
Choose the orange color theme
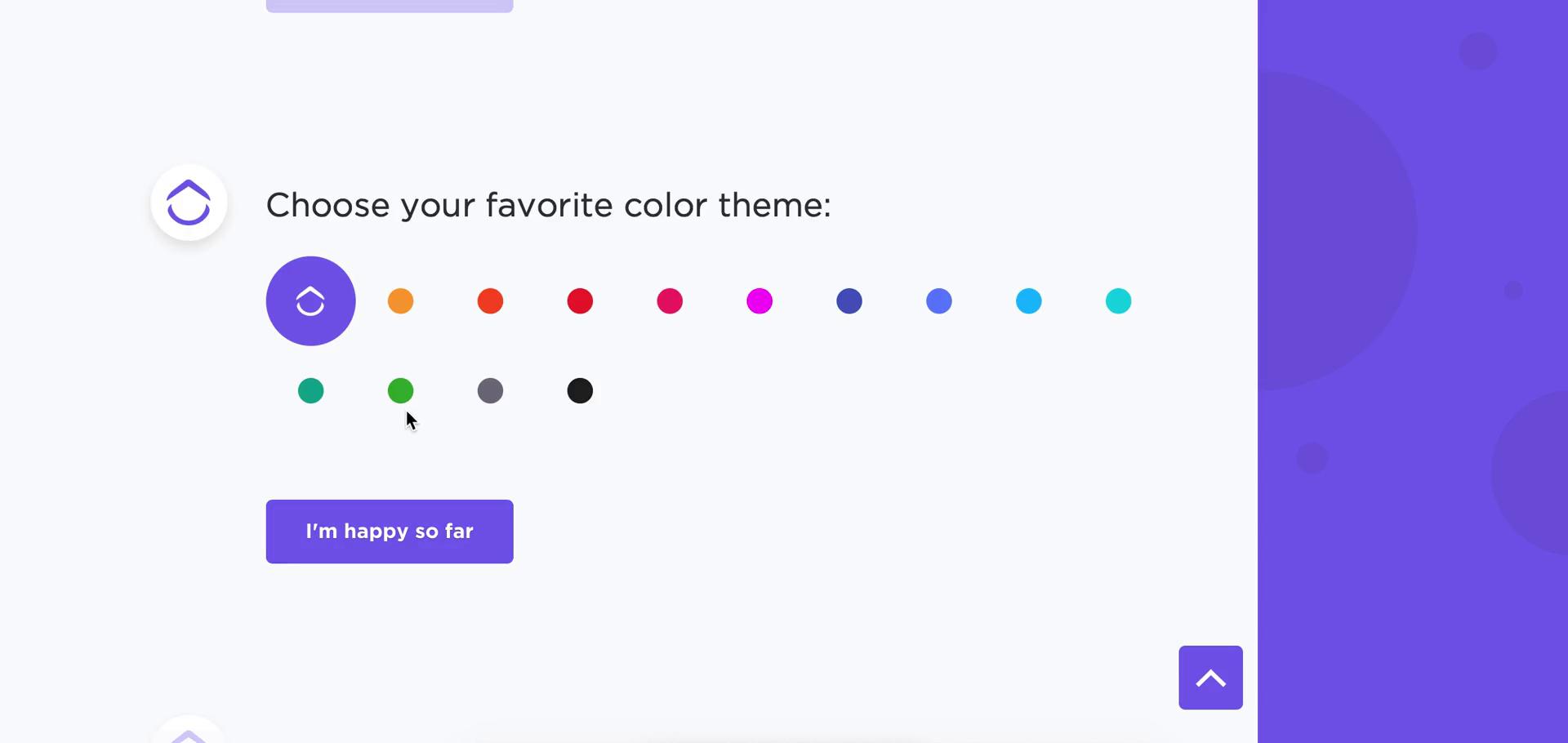(400, 301)
